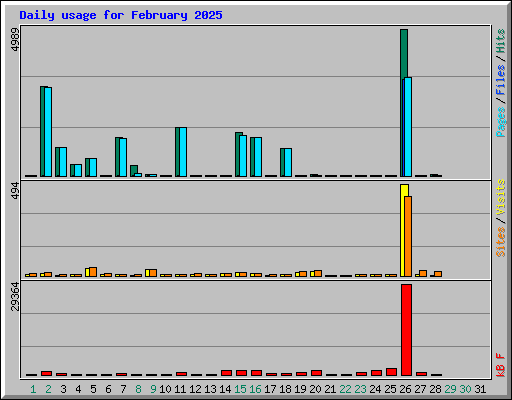512x400 pixels.
Task: Select the orange sites bar for day 27
Action: point(423,273)
